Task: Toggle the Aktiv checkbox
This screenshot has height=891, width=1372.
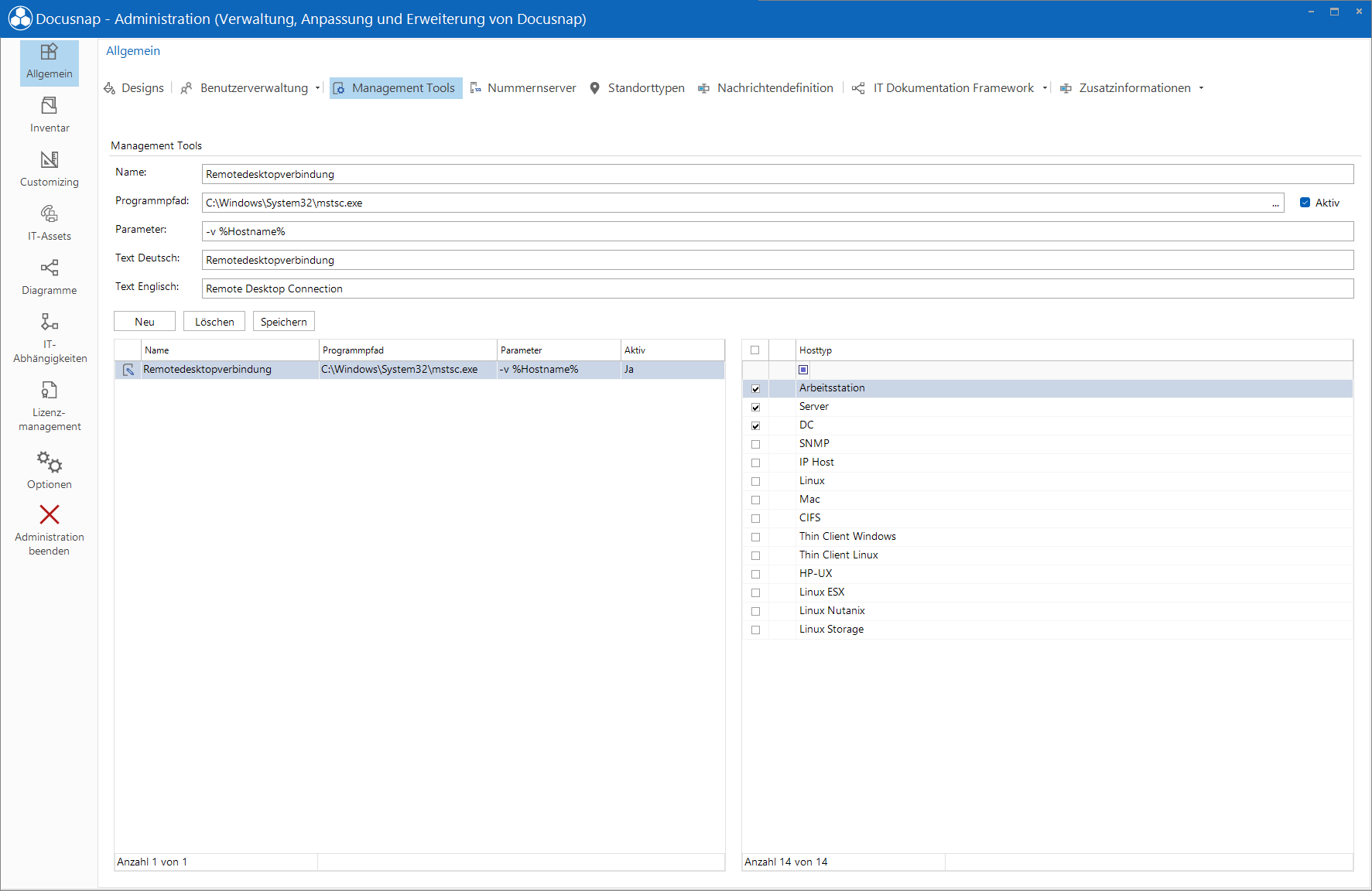Action: point(1305,203)
